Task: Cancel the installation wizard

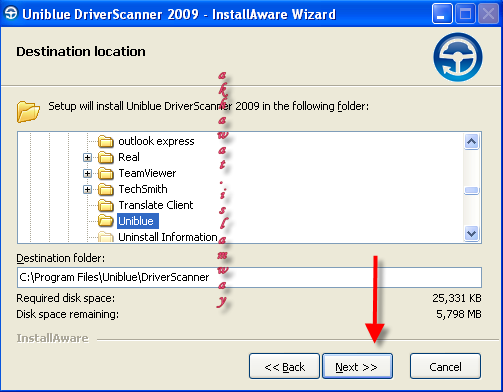Action: click(445, 366)
